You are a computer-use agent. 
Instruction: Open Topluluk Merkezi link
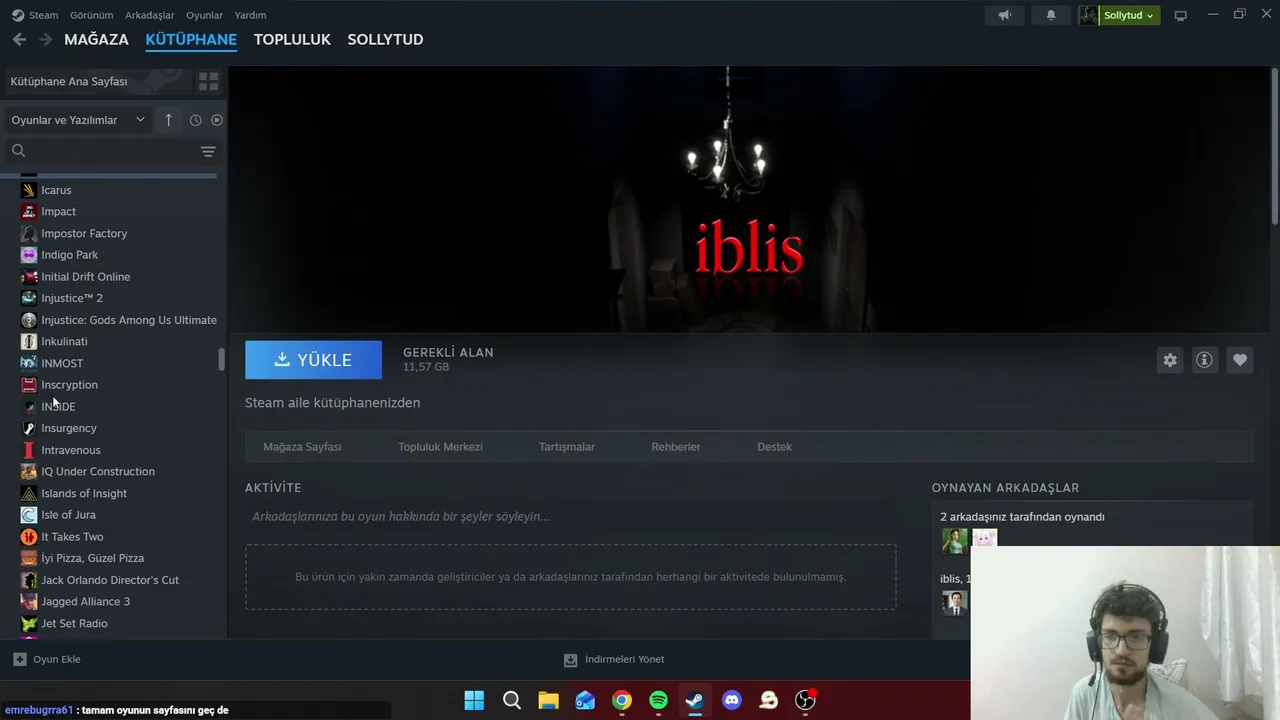[x=440, y=447]
